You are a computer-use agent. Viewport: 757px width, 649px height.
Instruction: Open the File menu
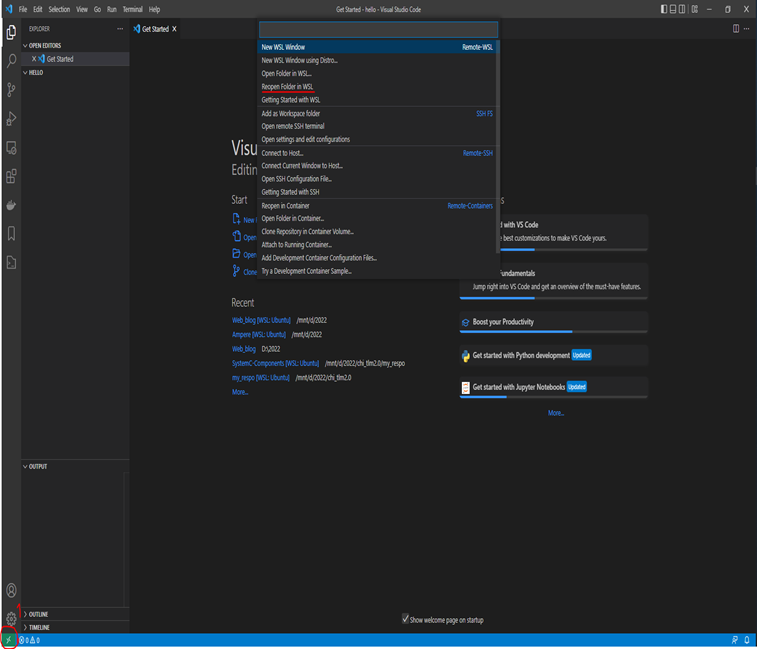click(x=23, y=9)
